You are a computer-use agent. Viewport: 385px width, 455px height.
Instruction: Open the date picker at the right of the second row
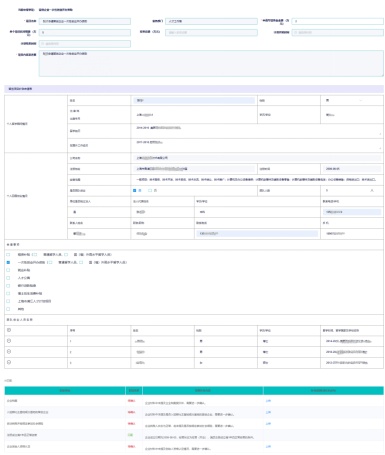click(338, 33)
